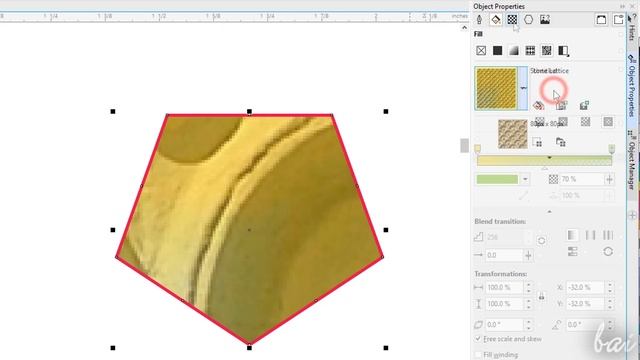Toggle the docker scroll mode button
This screenshot has width=640, height=360.
(601, 19)
